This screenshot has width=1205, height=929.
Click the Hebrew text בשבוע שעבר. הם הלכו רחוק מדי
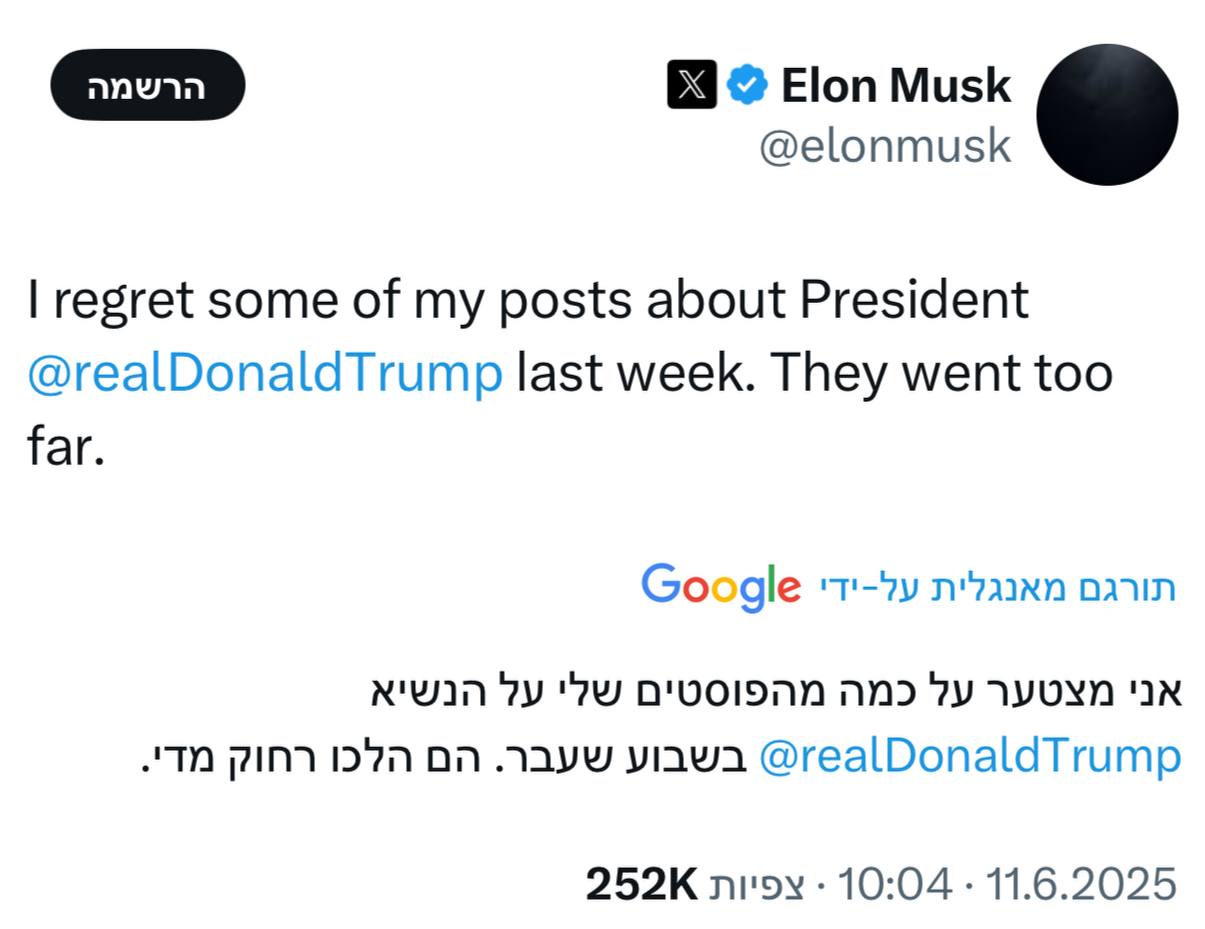click(444, 756)
